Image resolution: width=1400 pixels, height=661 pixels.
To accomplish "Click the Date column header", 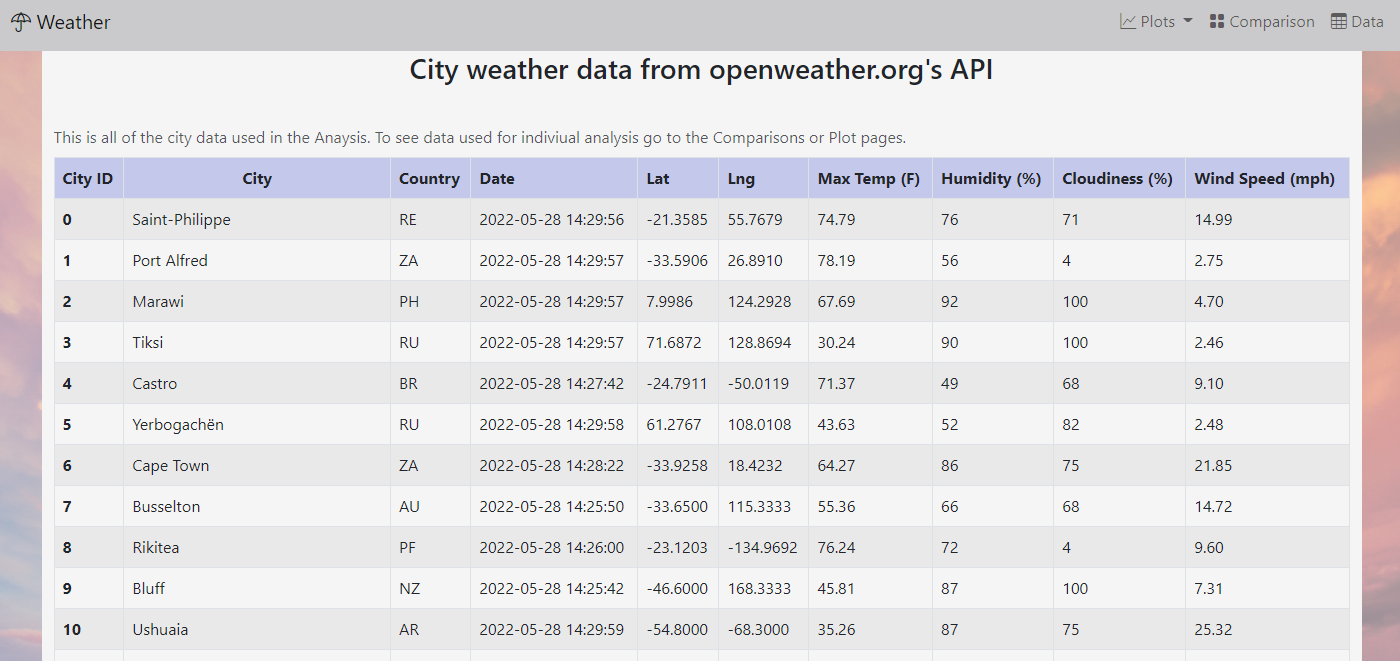I will pos(554,178).
